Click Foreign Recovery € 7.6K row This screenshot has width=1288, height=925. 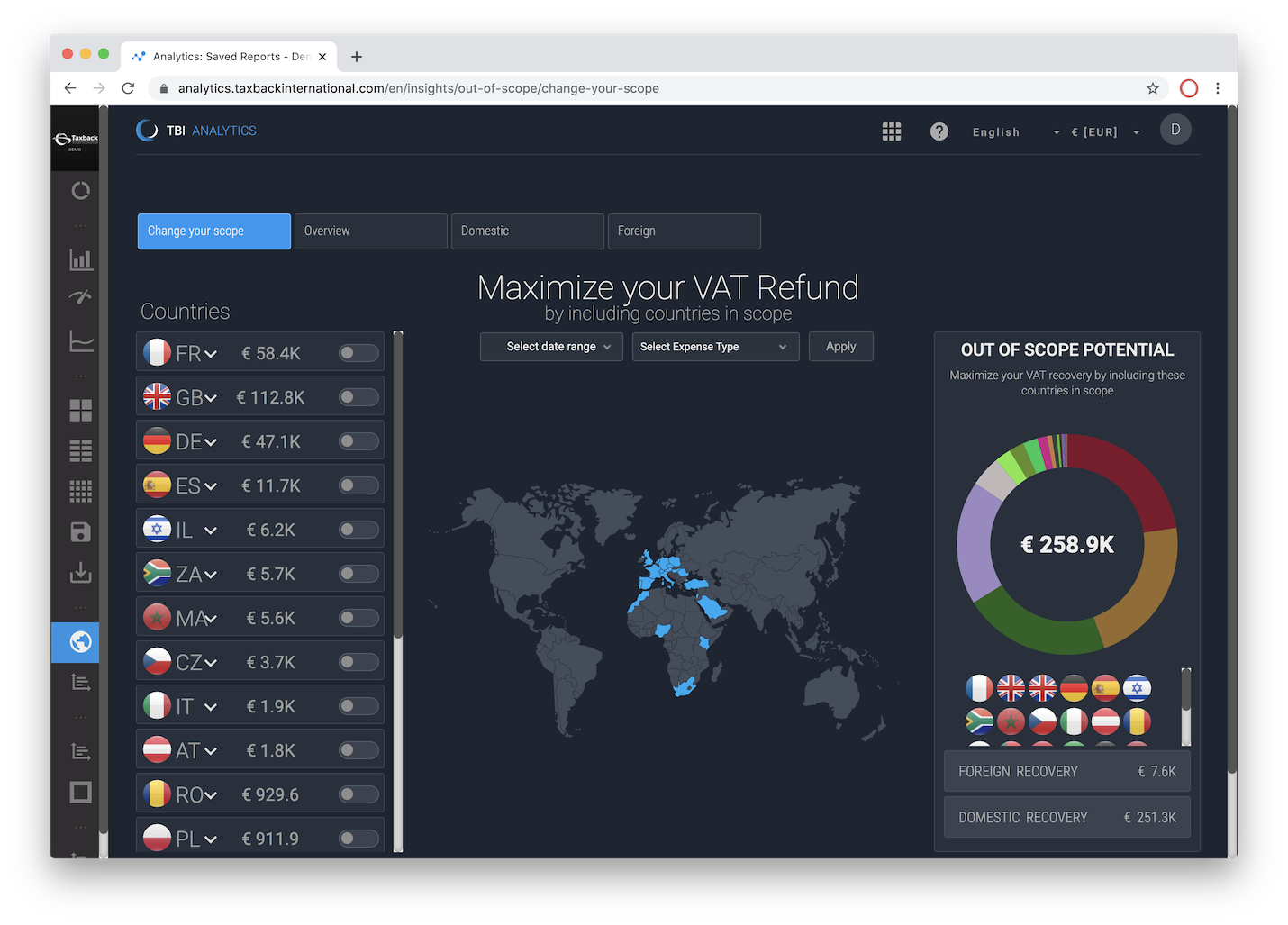pyautogui.click(x=1067, y=772)
